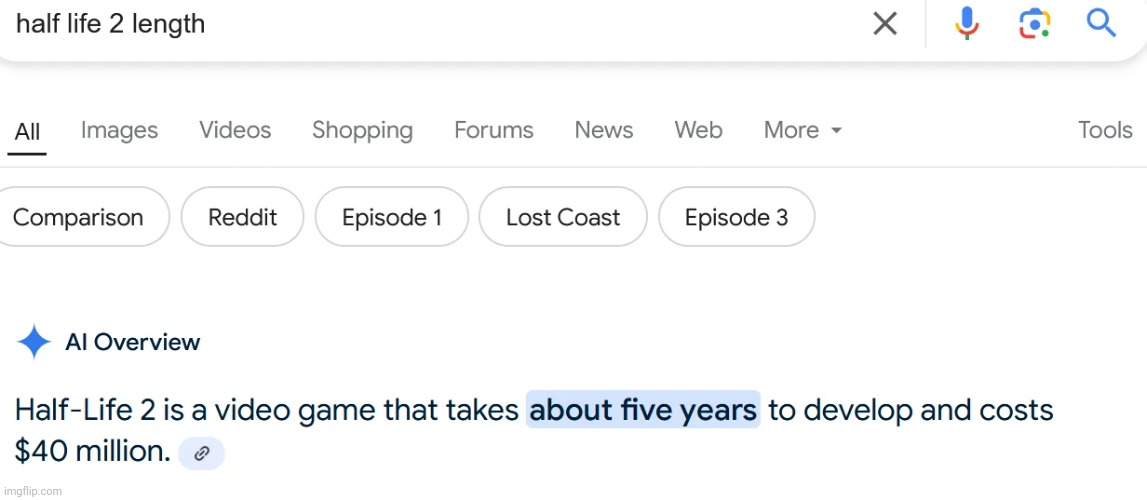
Task: Expand the More dropdown menu
Action: click(802, 130)
